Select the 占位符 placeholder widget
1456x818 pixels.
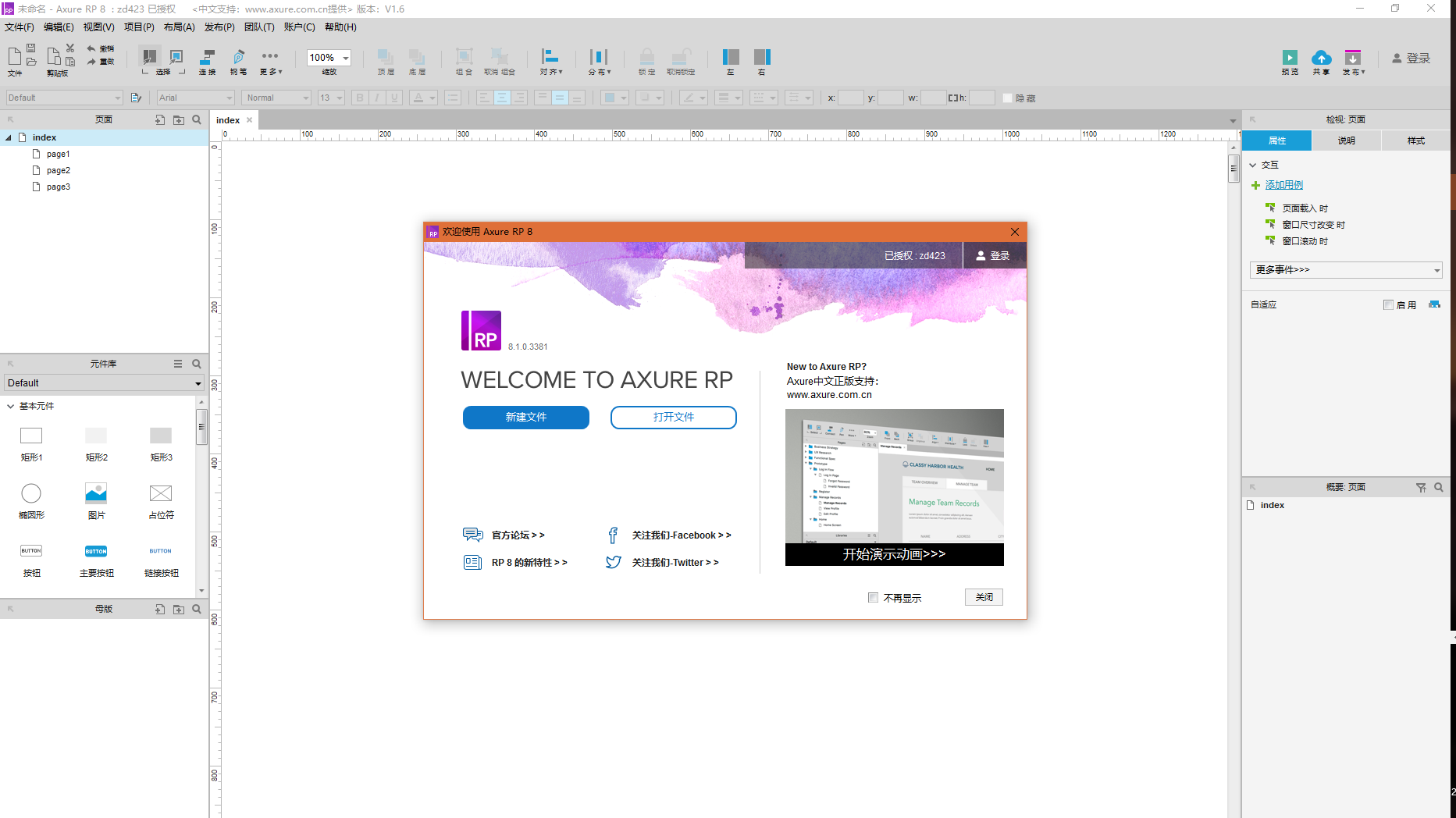tap(161, 500)
